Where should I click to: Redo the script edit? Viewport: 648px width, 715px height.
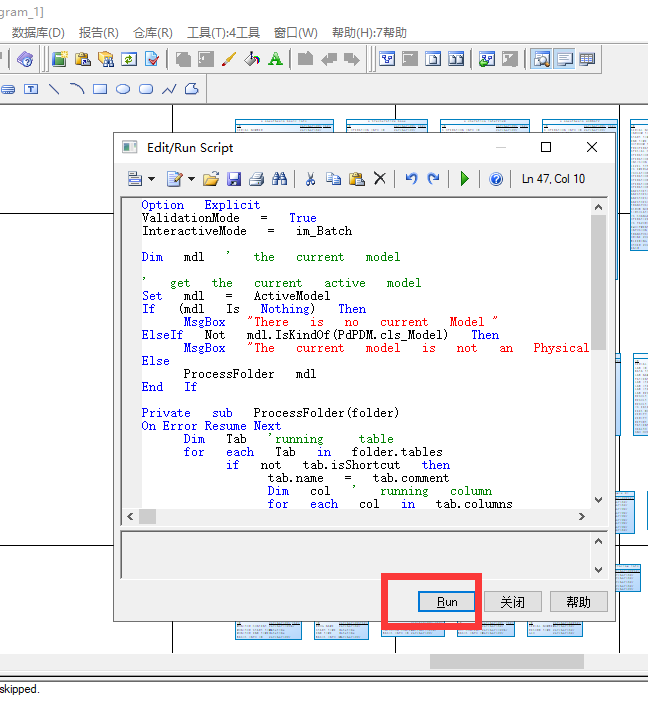433,179
